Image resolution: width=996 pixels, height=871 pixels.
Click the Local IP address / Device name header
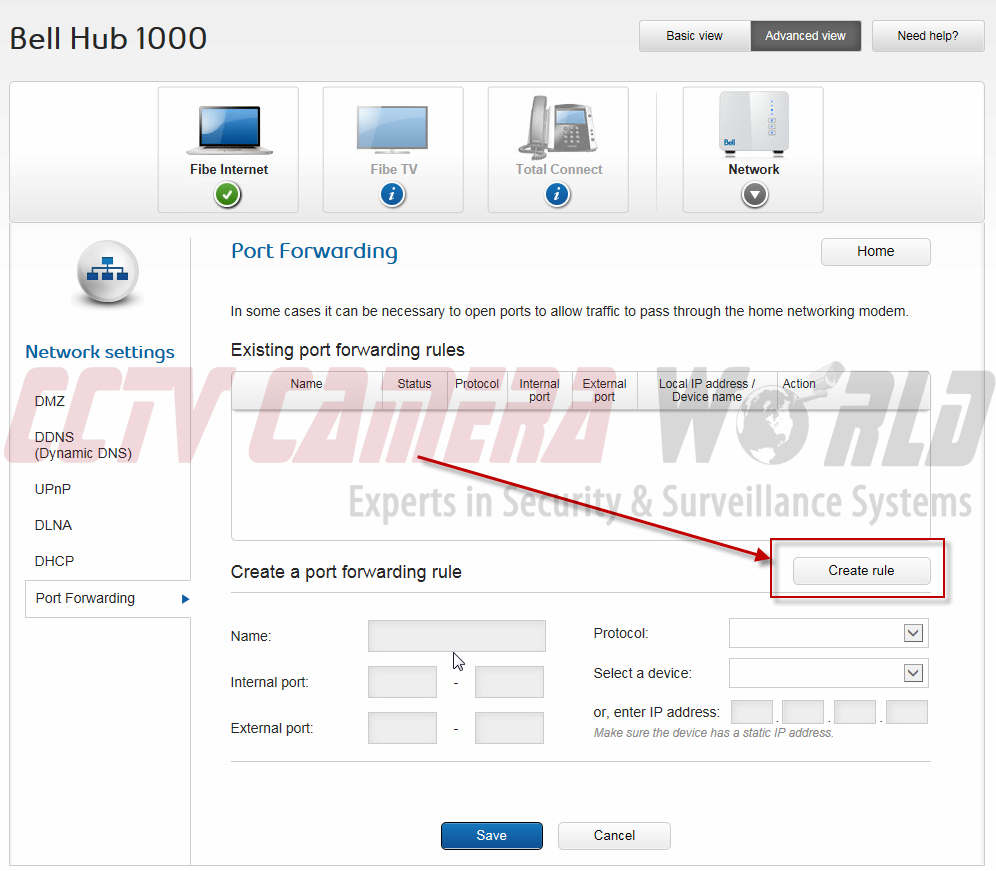pos(707,390)
